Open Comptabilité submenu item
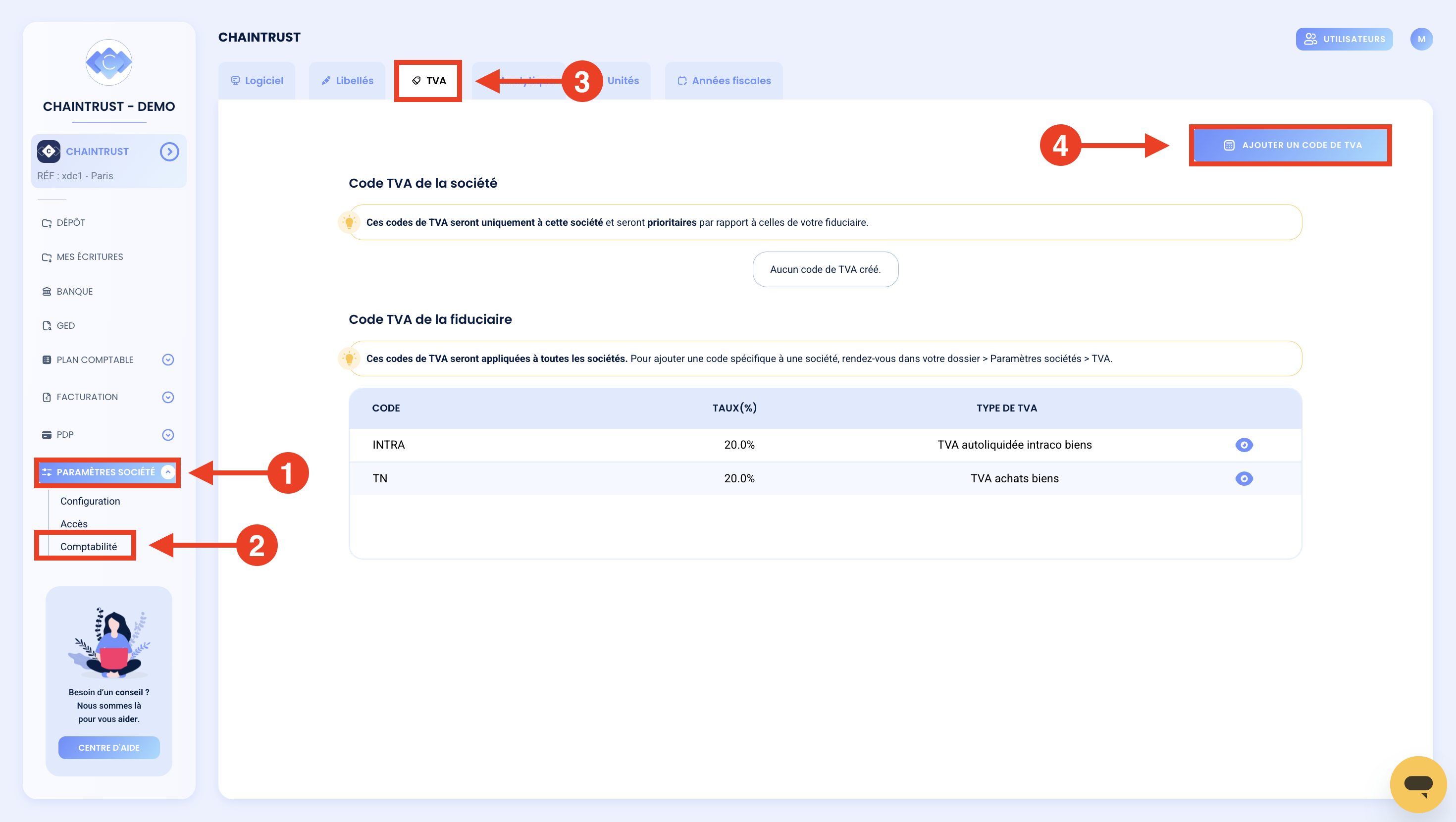 pyautogui.click(x=88, y=547)
